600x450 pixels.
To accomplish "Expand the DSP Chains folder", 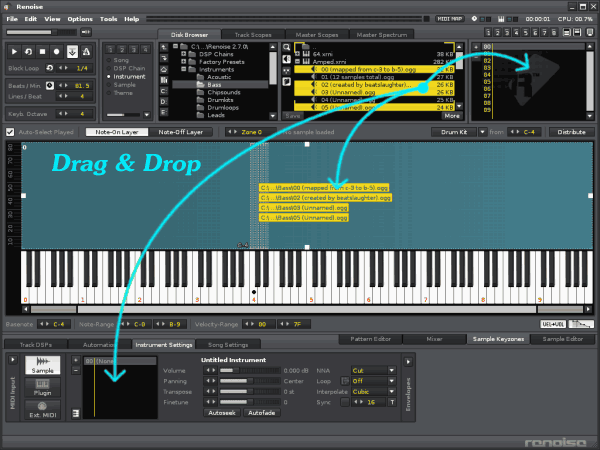I will click(x=184, y=54).
